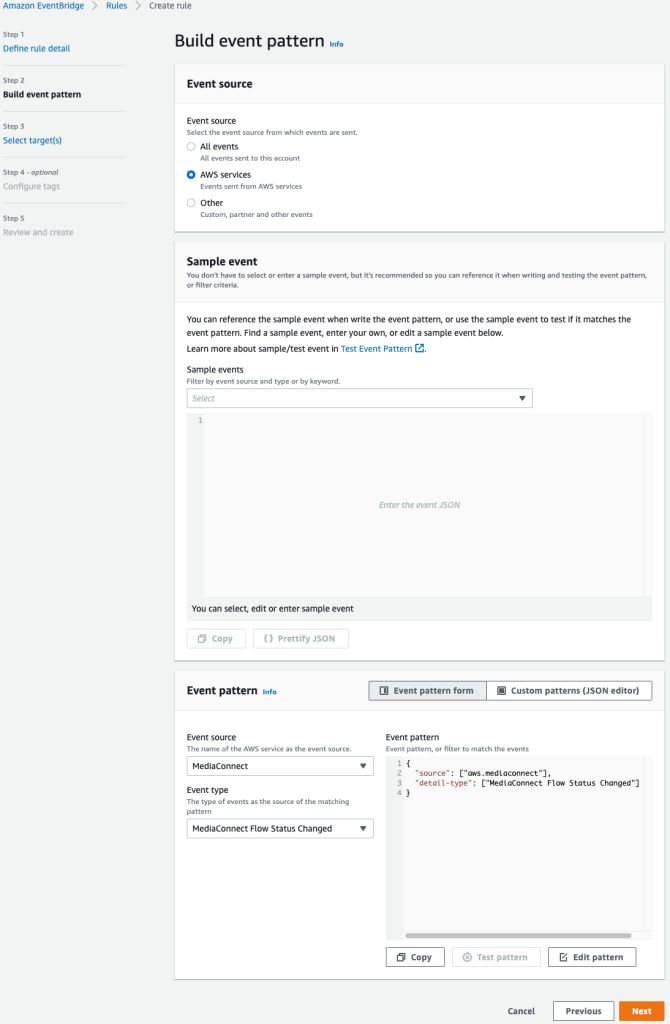Image resolution: width=670 pixels, height=1024 pixels.
Task: Click the Custom patterns editor icon
Action: (x=500, y=690)
